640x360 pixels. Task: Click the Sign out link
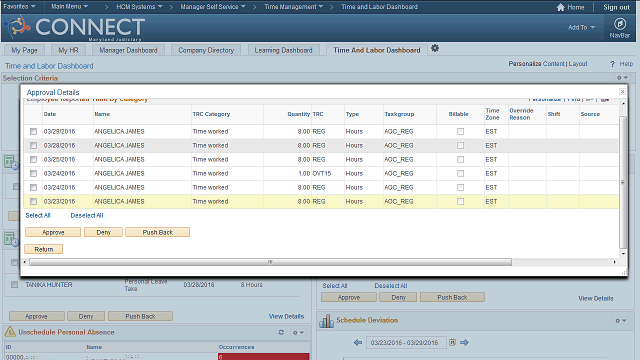point(616,7)
